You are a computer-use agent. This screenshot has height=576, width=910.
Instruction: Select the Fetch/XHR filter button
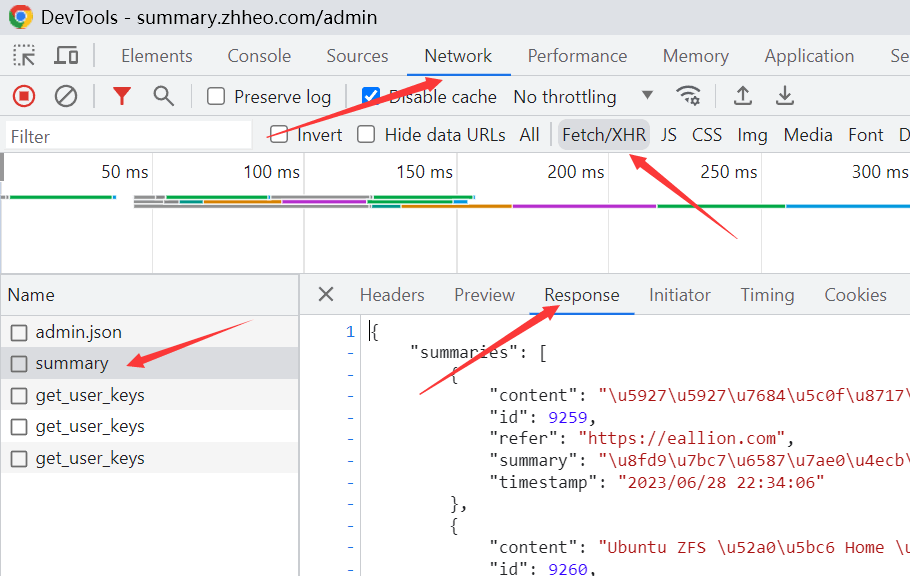pyautogui.click(x=604, y=135)
